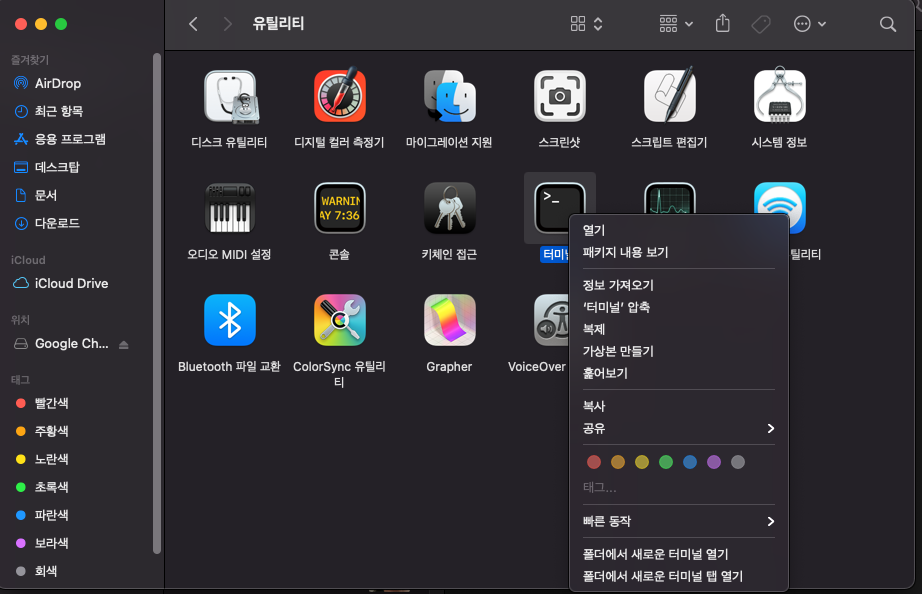
Task: Select the Console (콘솔) app icon
Action: (340, 208)
